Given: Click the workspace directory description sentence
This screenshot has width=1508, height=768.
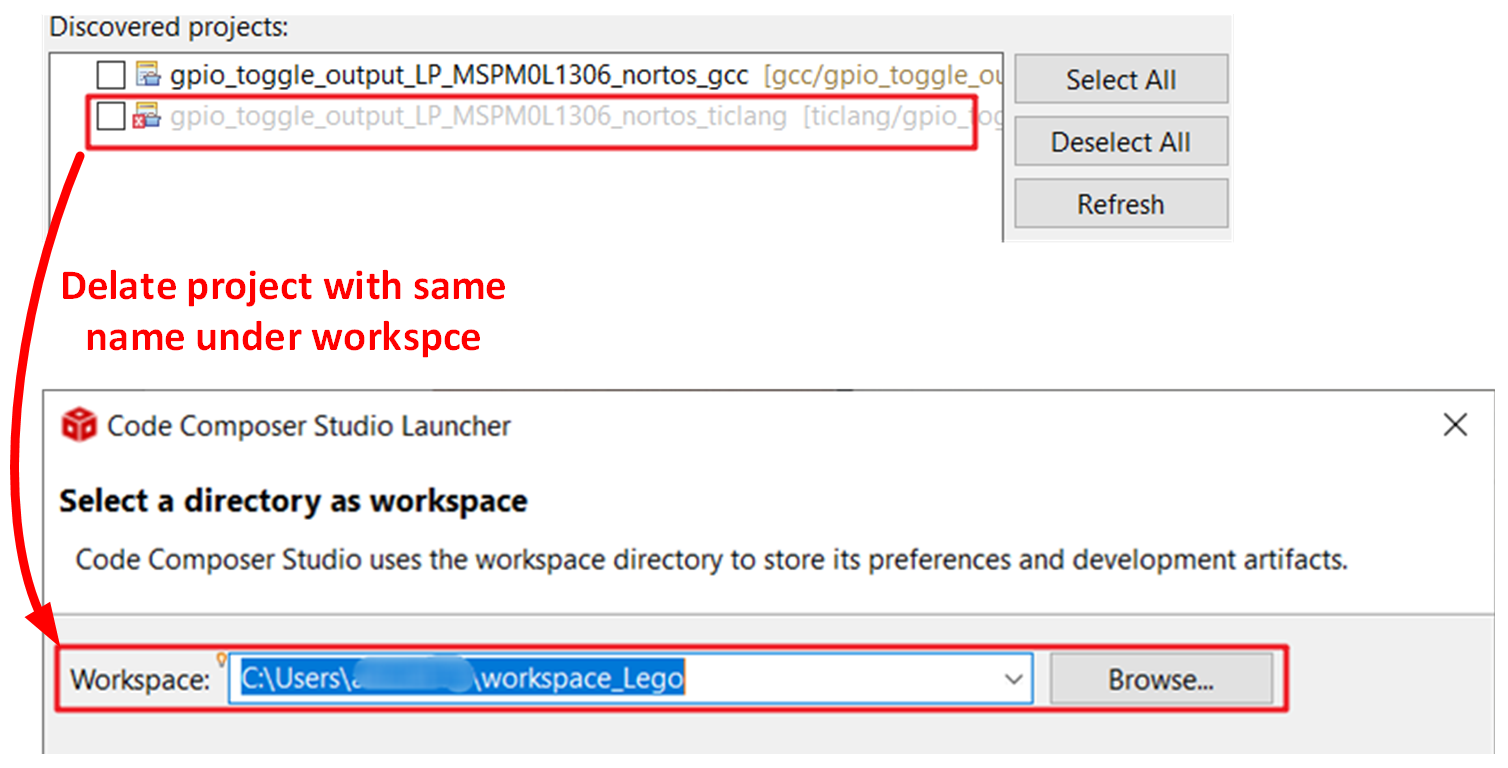Looking at the screenshot, I should pyautogui.click(x=712, y=559).
